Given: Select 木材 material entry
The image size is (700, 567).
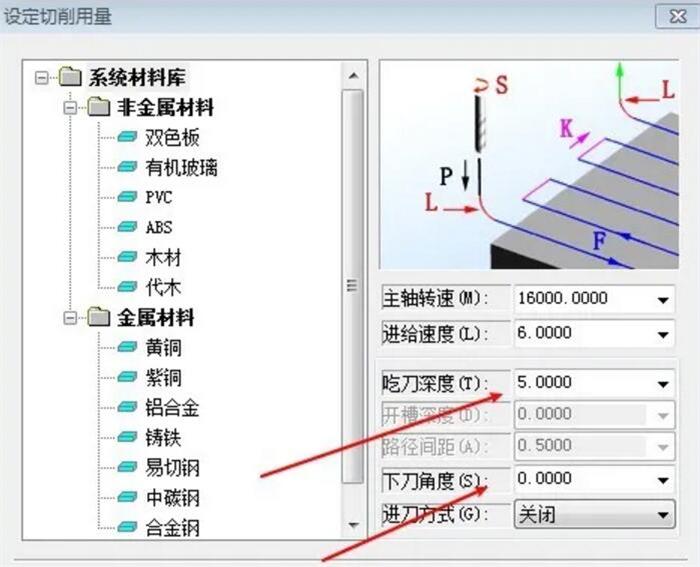Looking at the screenshot, I should tap(163, 258).
